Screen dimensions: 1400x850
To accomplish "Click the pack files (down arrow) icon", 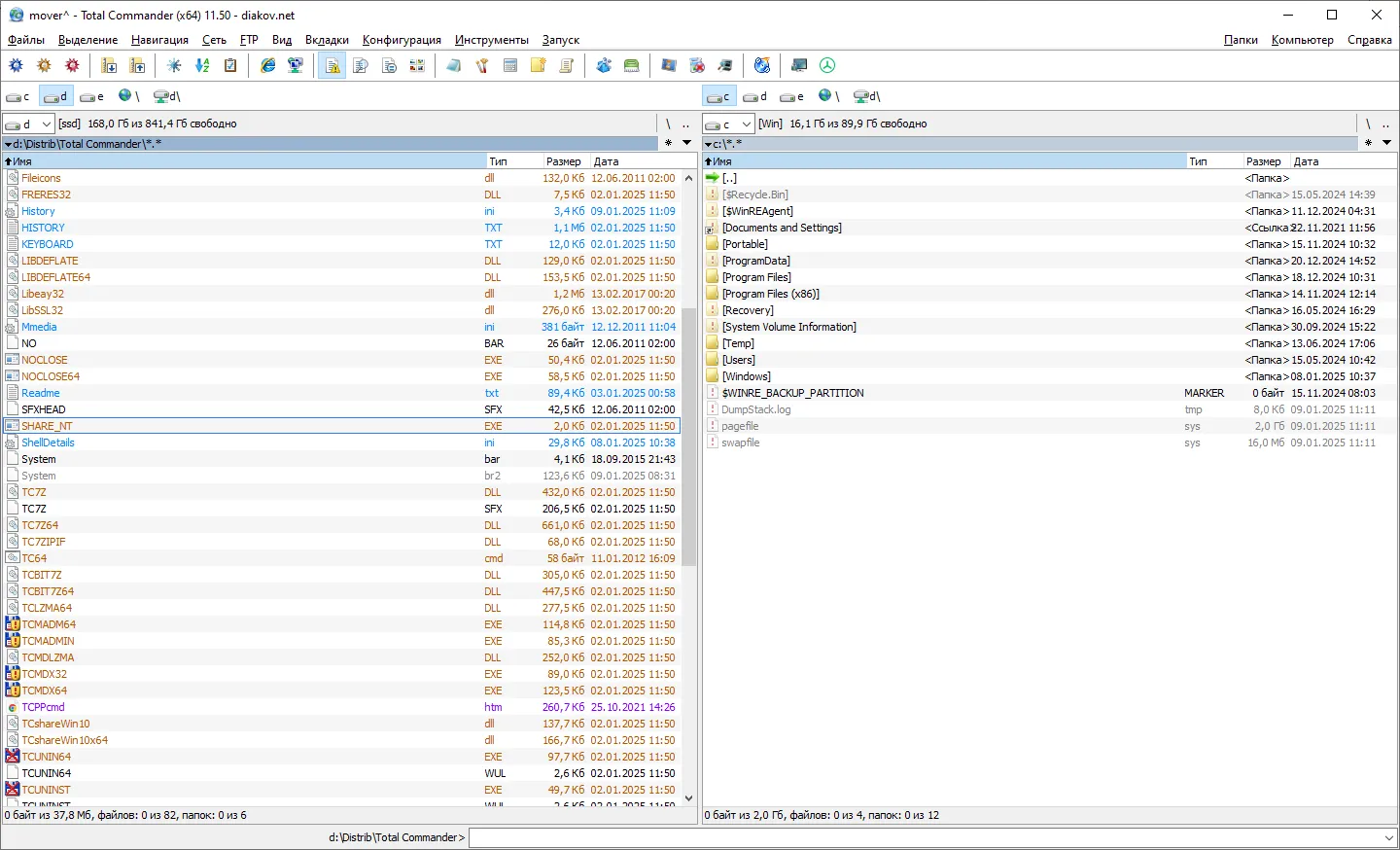I will 109,65.
